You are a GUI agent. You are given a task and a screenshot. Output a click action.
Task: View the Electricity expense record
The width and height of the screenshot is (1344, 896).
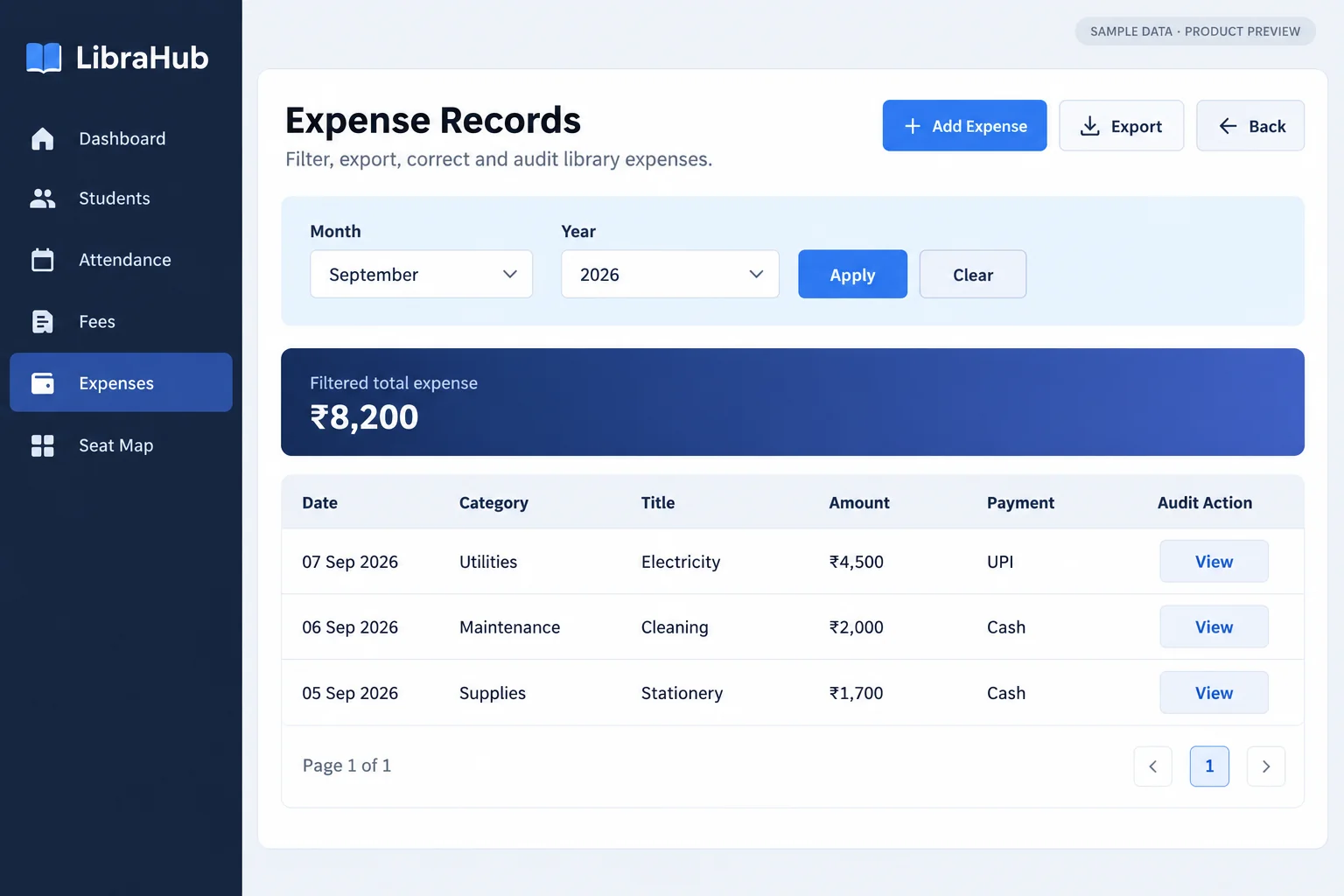point(1214,561)
